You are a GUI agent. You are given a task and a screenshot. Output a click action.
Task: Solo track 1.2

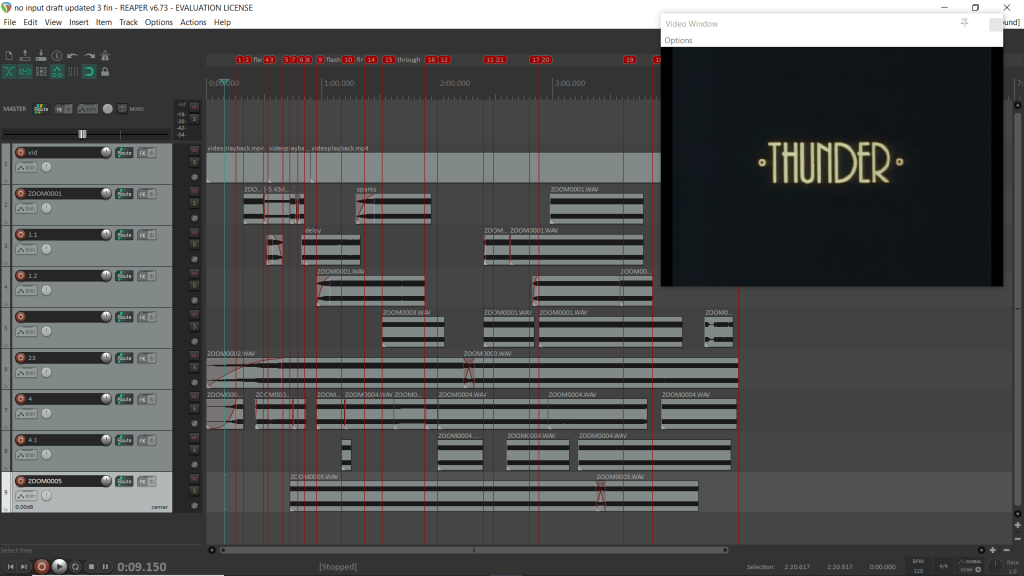(x=194, y=285)
